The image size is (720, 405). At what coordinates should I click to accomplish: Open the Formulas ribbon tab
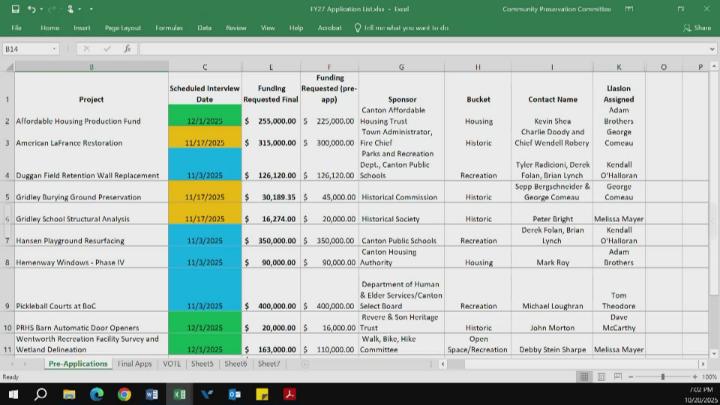(x=169, y=28)
